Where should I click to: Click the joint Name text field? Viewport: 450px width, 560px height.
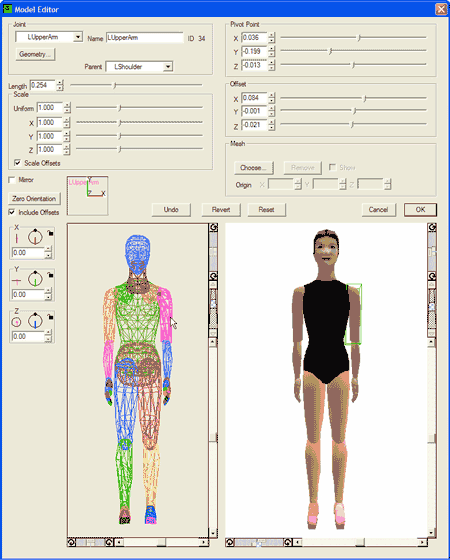coord(145,38)
